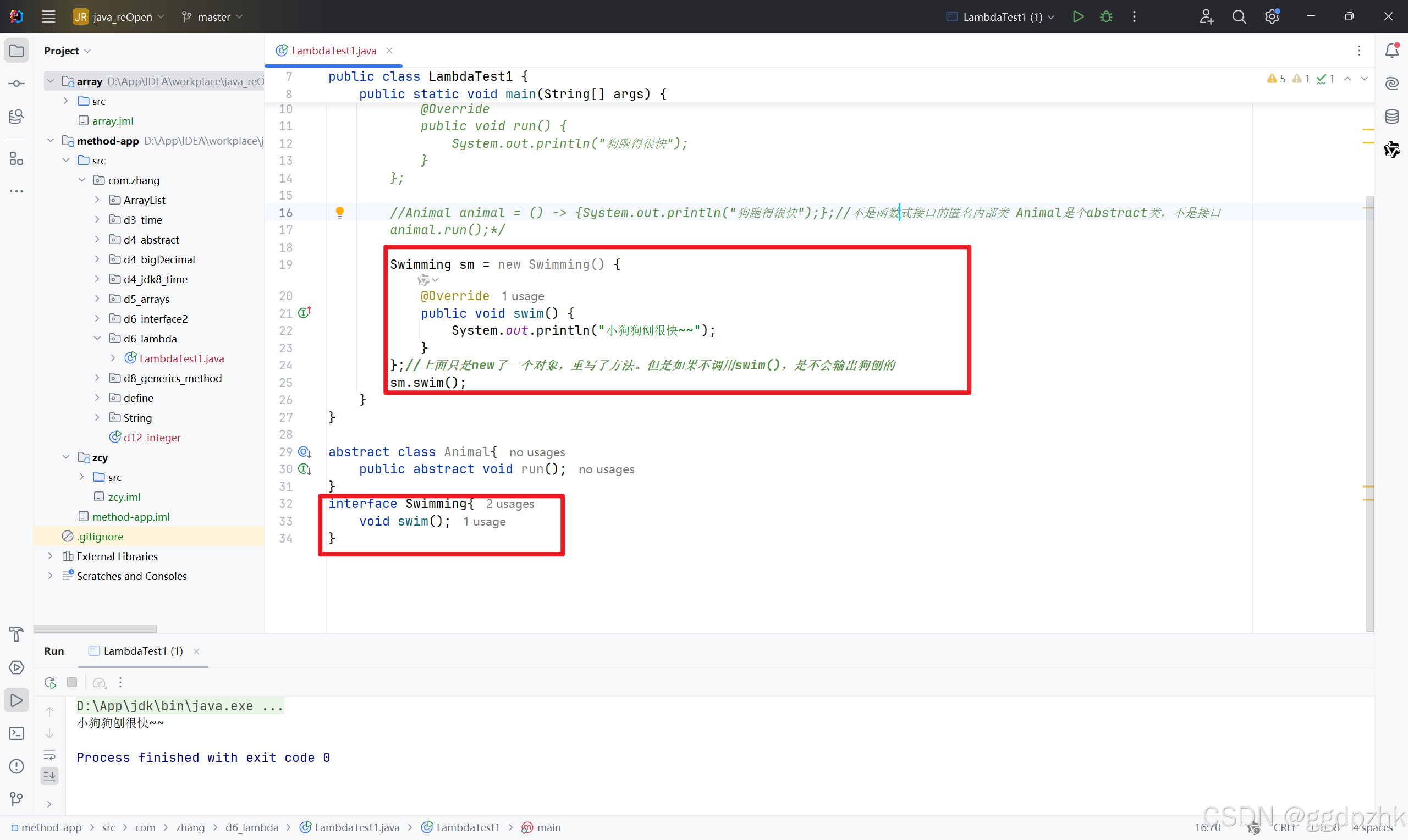Collapse the d6_lambda package node

coord(97,339)
